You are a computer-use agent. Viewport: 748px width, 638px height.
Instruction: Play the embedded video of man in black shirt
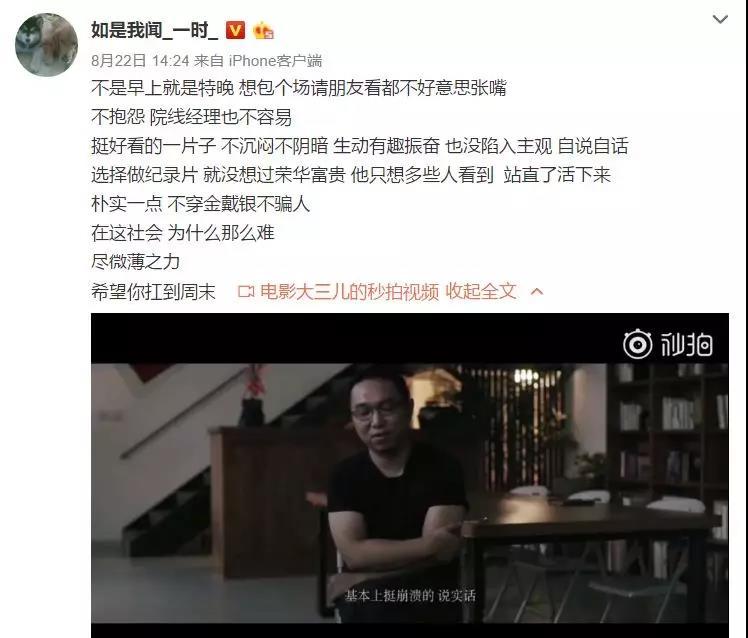point(410,475)
